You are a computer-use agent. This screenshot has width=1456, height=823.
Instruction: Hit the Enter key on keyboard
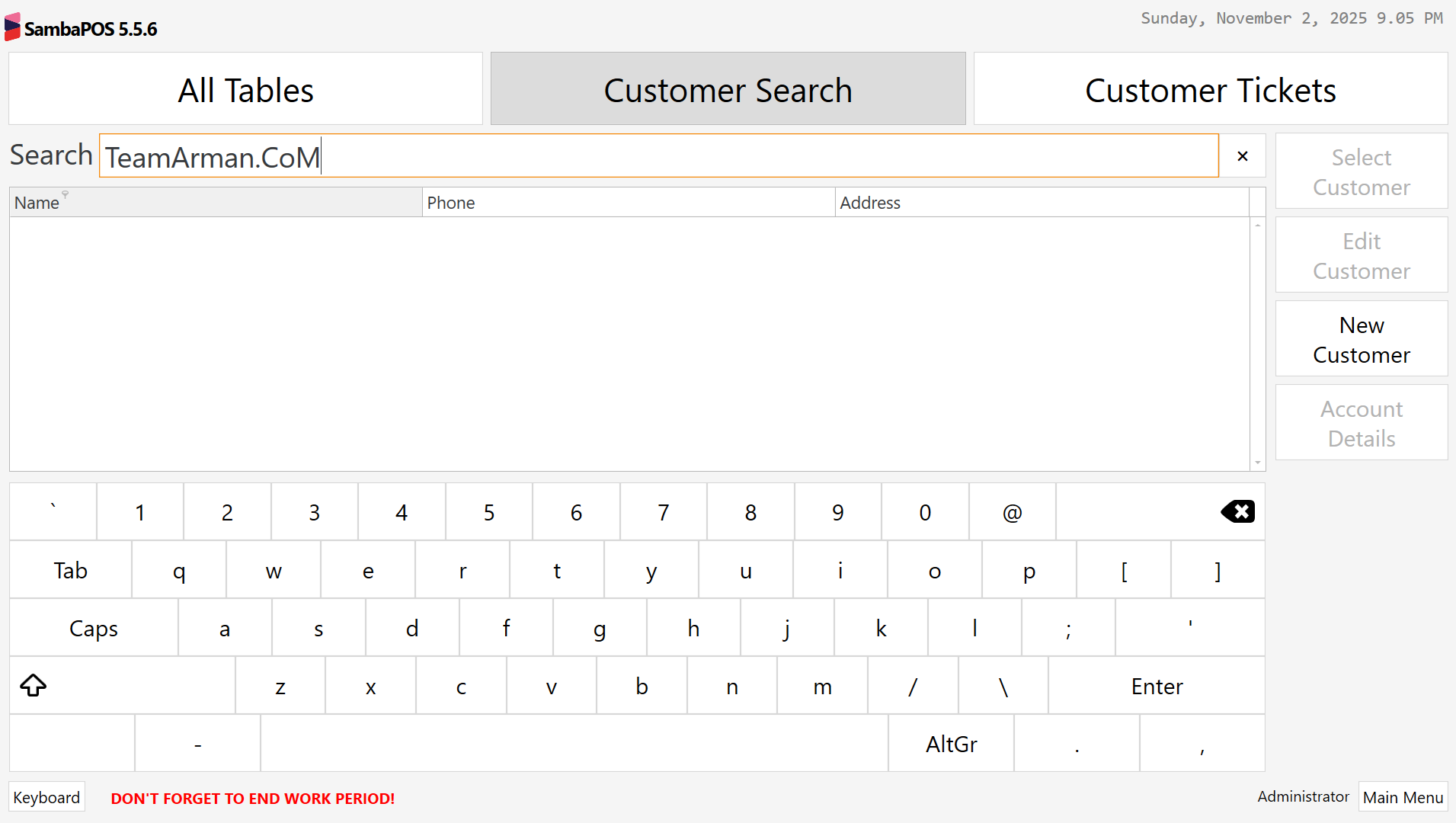pyautogui.click(x=1157, y=686)
